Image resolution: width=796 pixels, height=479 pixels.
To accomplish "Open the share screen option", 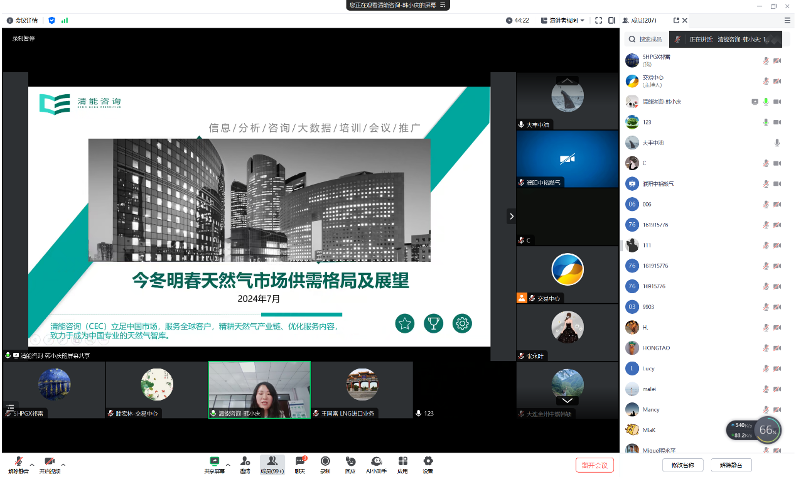I will click(214, 464).
